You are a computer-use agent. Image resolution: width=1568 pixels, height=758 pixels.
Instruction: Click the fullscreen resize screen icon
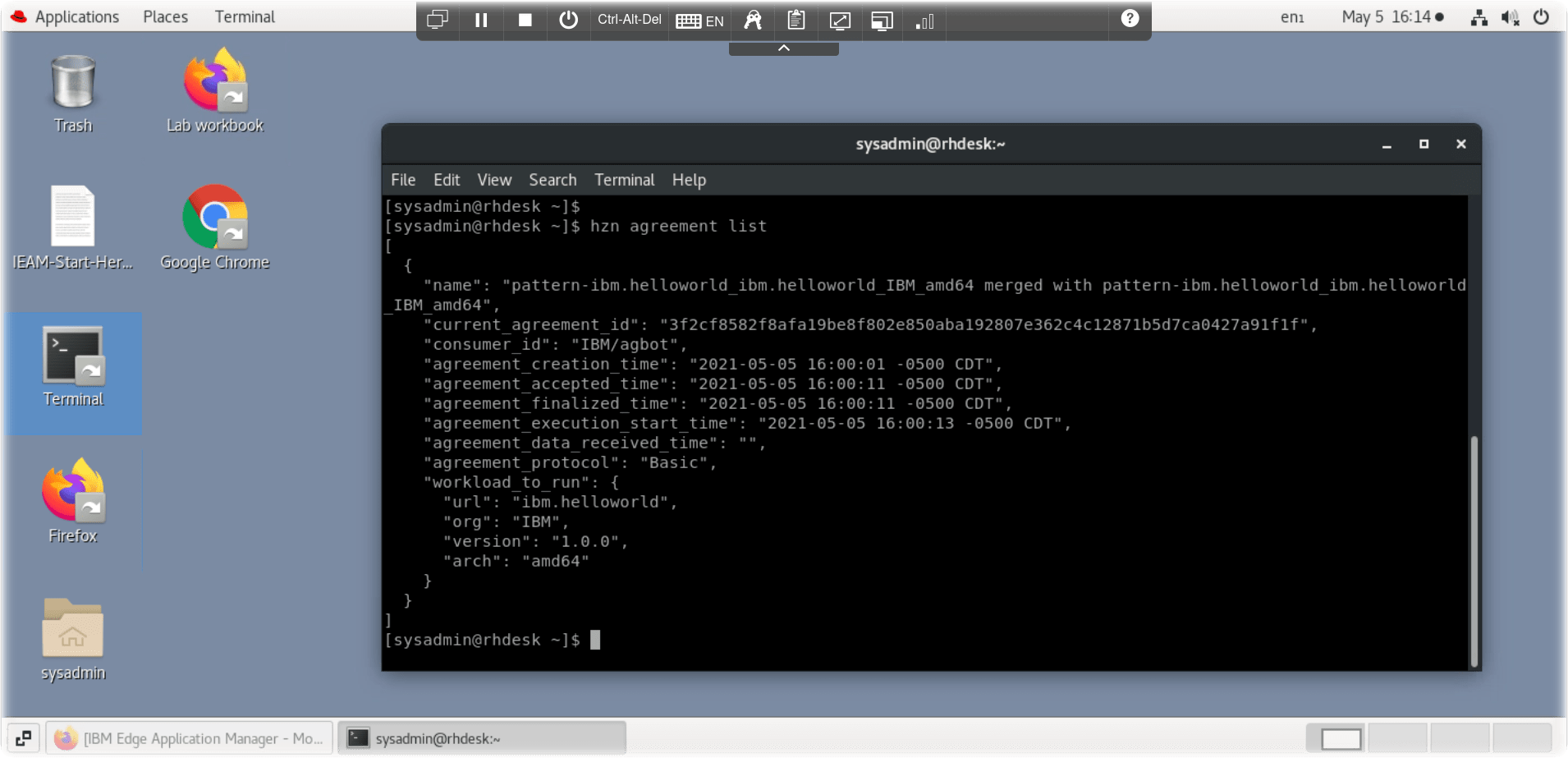click(840, 21)
